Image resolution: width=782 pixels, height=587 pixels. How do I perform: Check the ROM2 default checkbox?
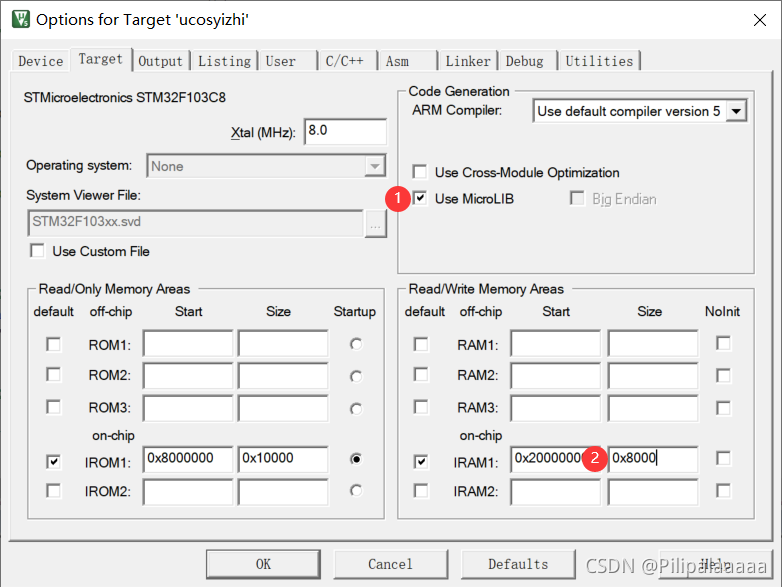[x=53, y=375]
